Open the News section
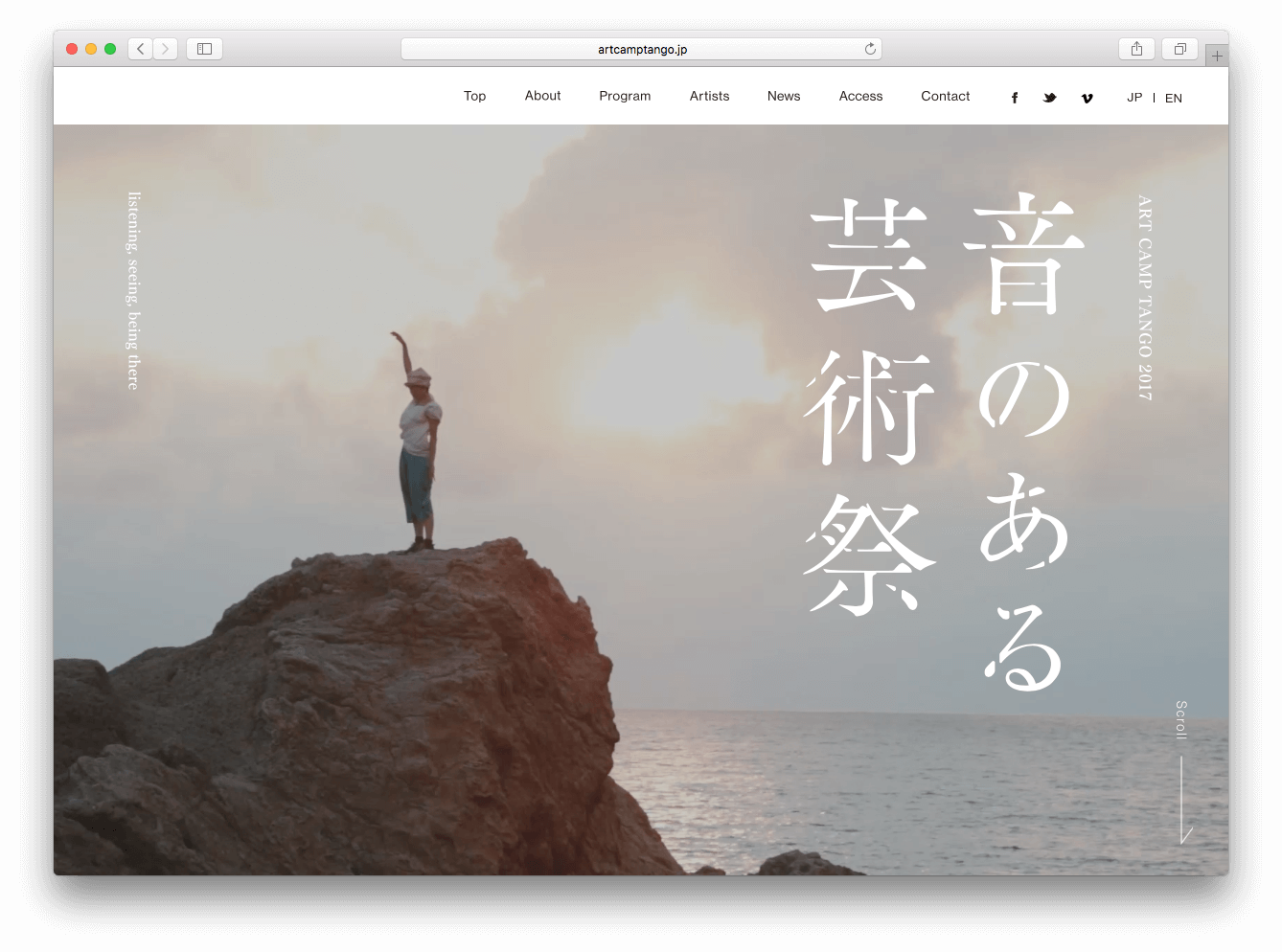Image resolution: width=1282 pixels, height=952 pixels. coord(784,96)
